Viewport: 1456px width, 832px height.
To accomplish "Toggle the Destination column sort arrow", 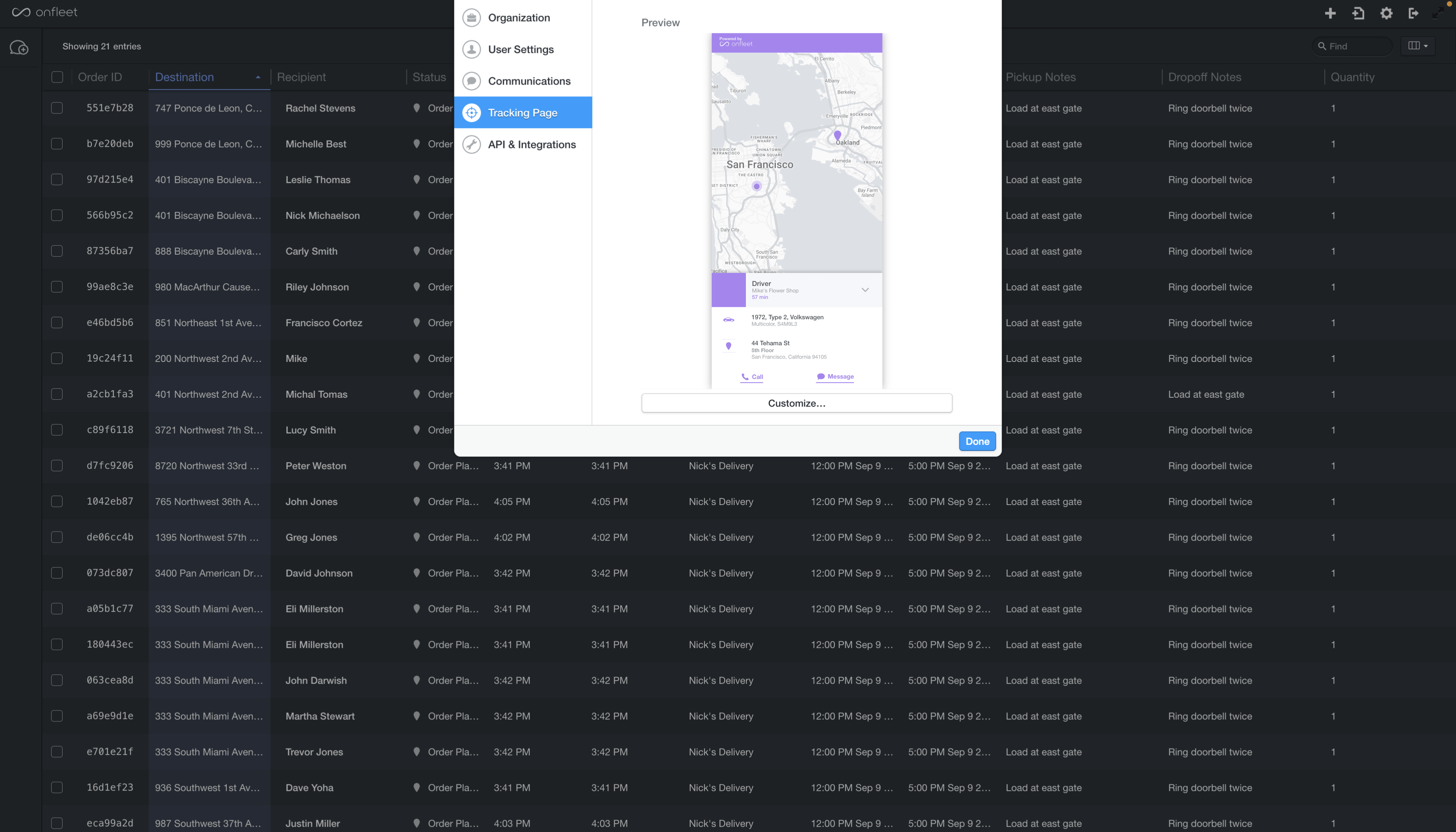I will (x=258, y=76).
